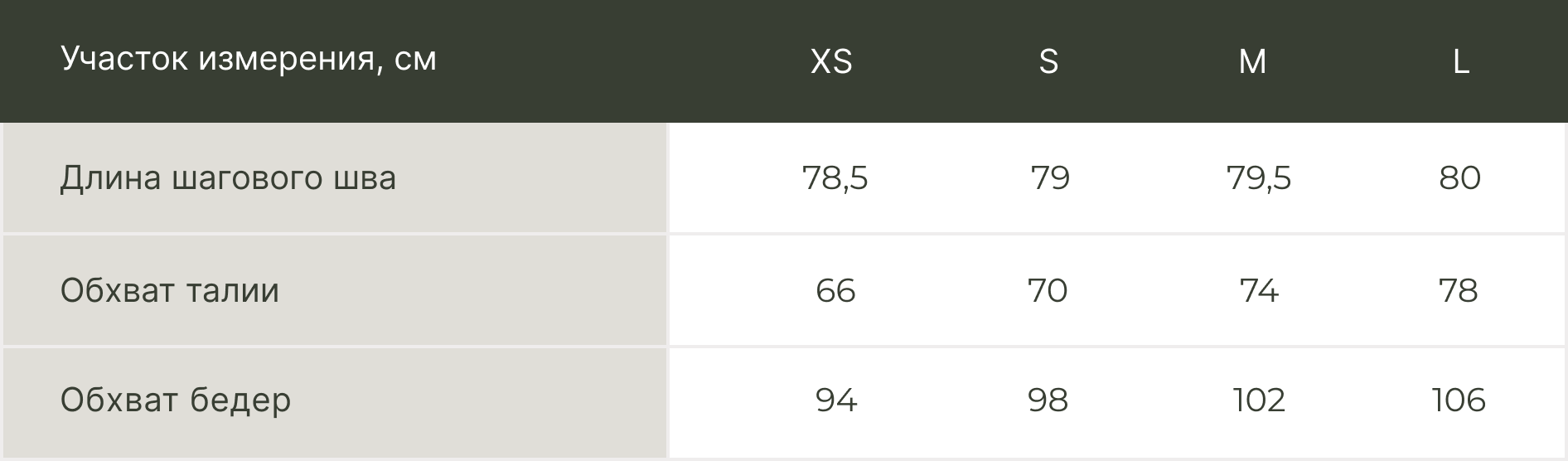
Task: Select the 'Обхват талии' row label
Action: point(170,291)
